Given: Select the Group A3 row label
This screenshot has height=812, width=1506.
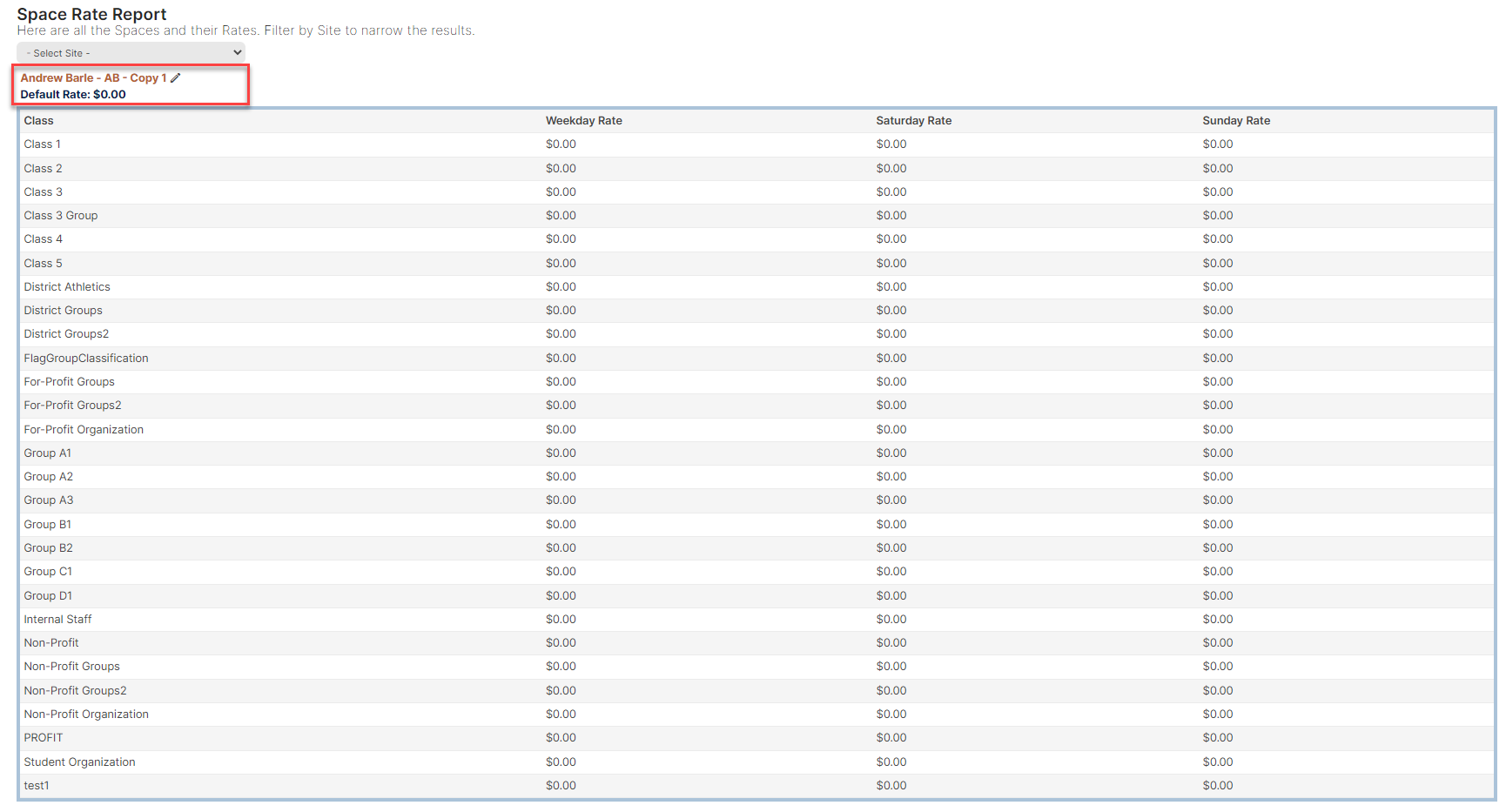Looking at the screenshot, I should click(48, 500).
